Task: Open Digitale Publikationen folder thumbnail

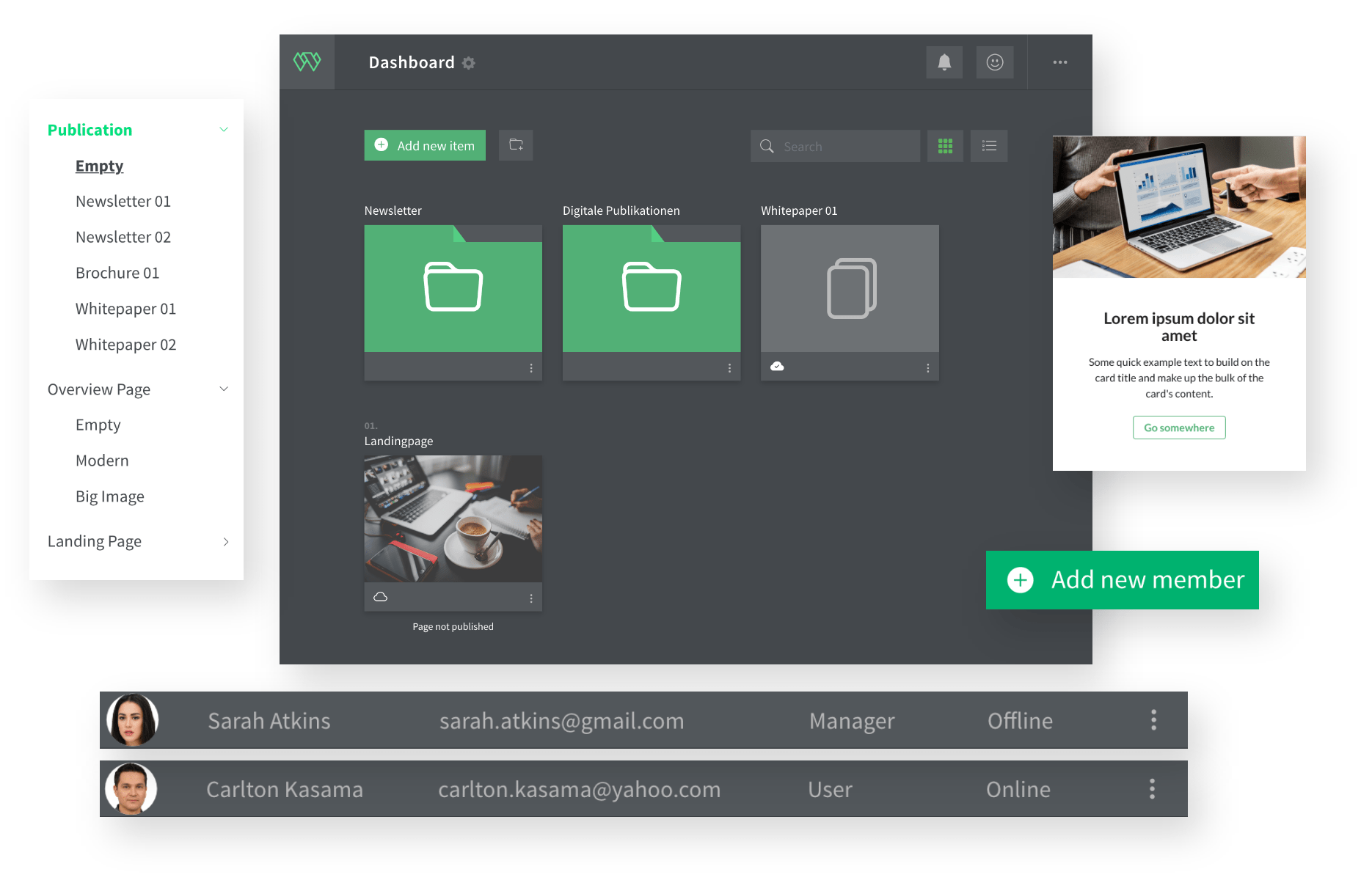Action: 652,288
